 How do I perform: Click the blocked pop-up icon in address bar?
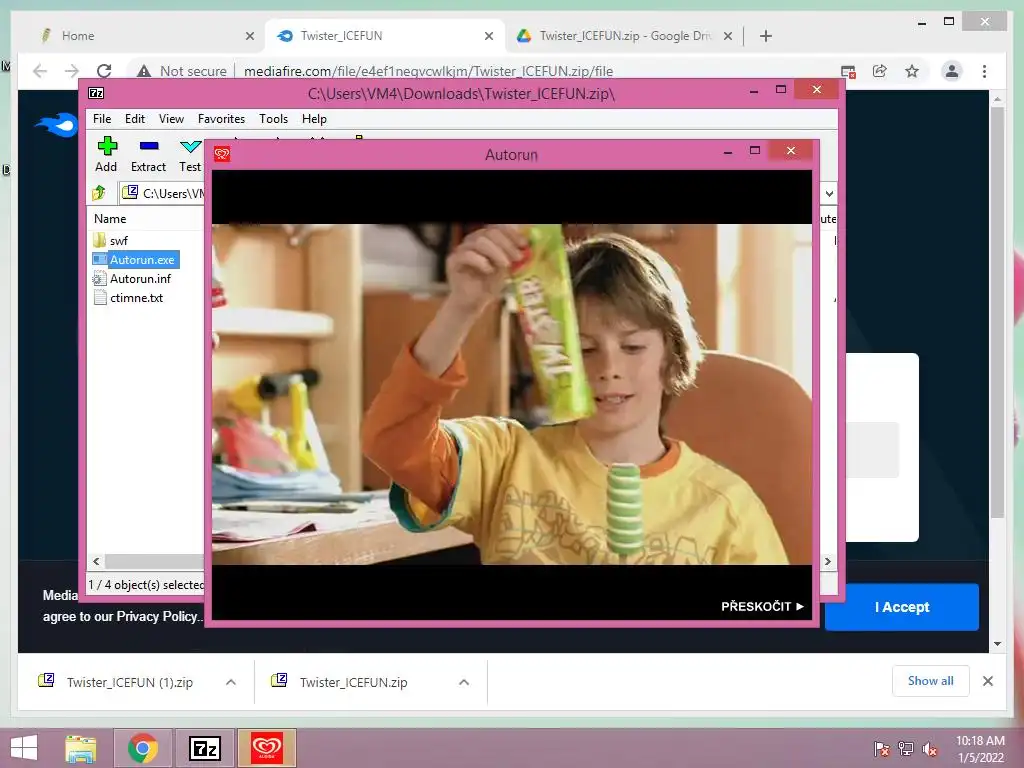pyautogui.click(x=848, y=71)
